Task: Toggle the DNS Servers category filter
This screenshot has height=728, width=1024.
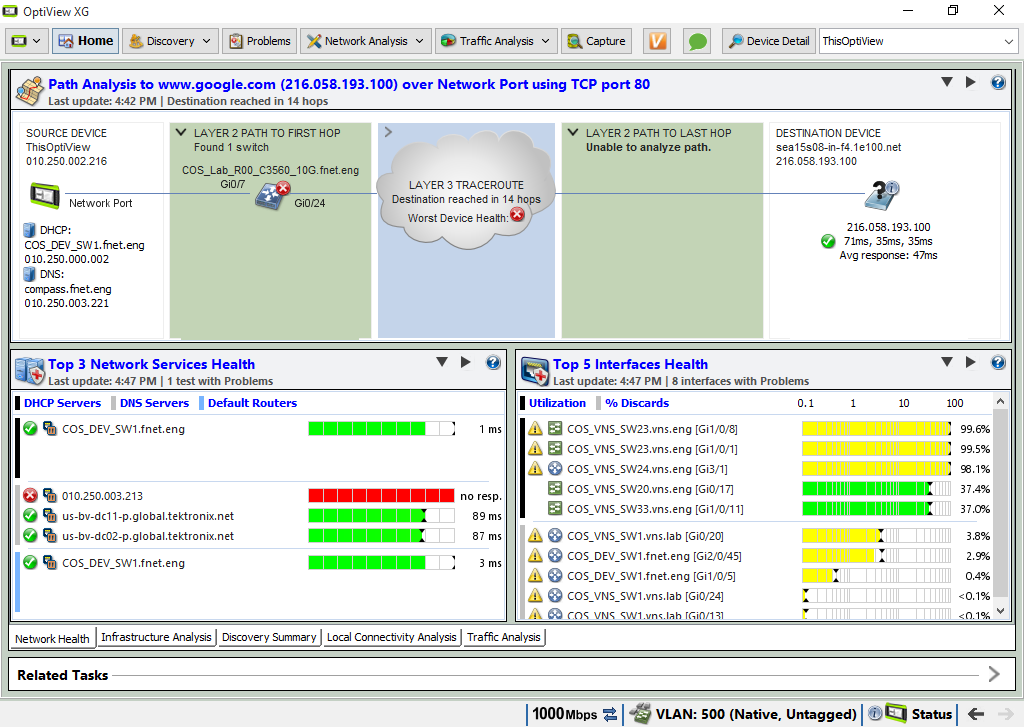Action: (153, 403)
